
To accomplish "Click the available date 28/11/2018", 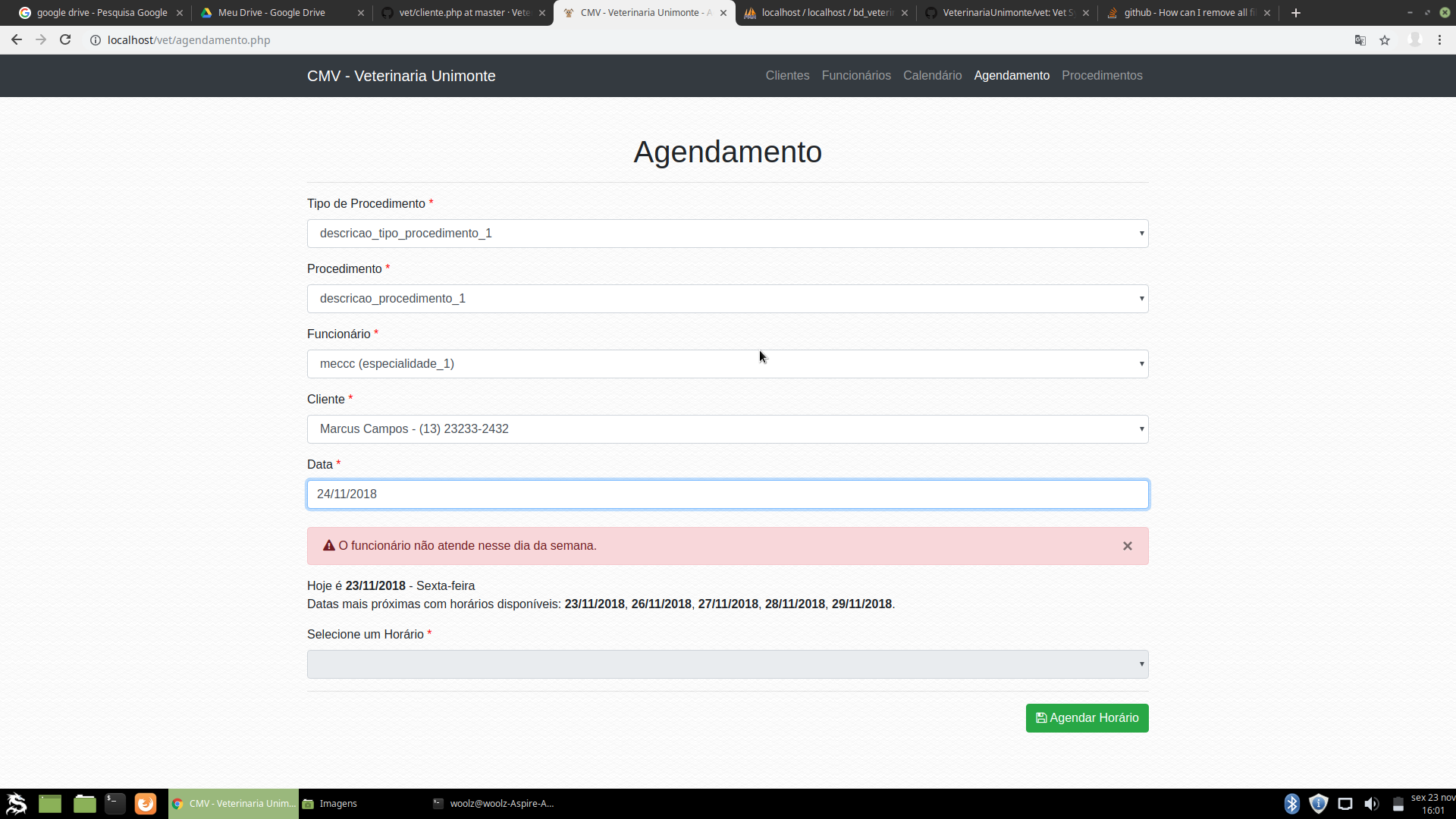I will point(795,604).
